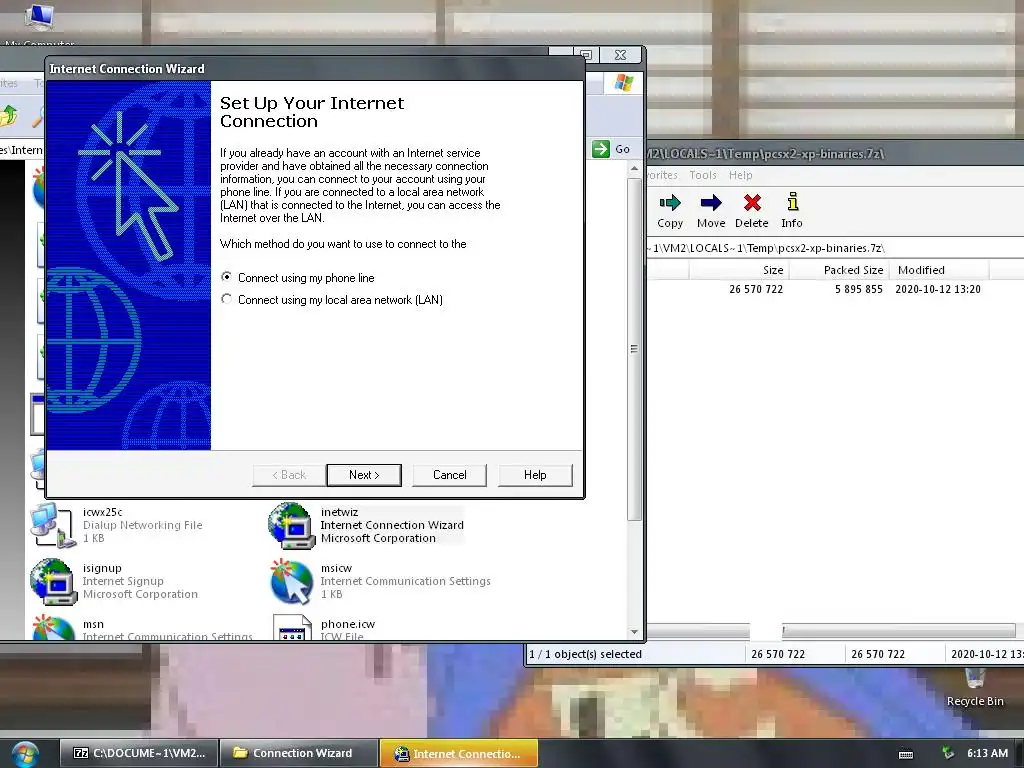Select the icwx25c Dialup Networking file icon
This screenshot has height=768, width=1024.
click(52, 525)
